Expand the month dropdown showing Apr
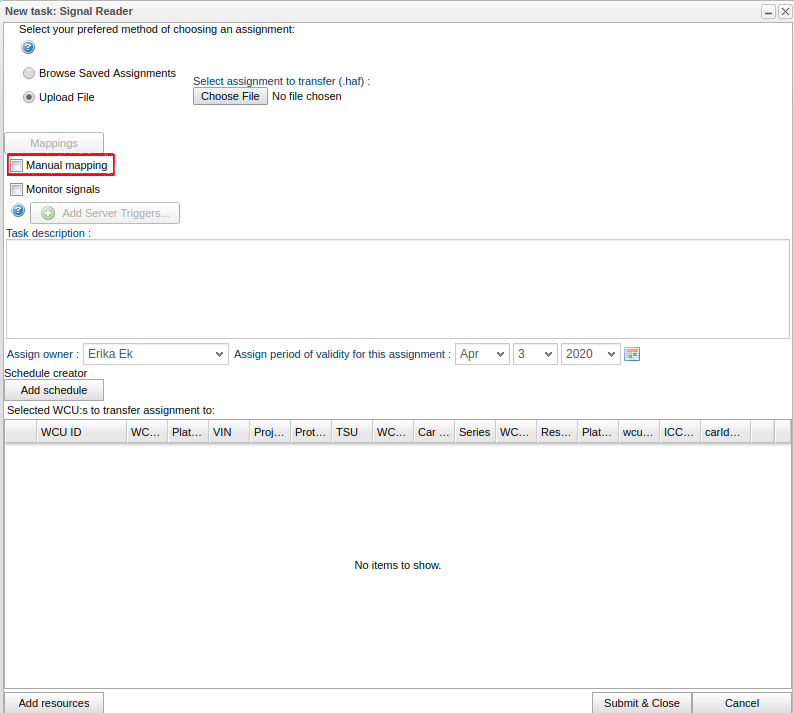Image resolution: width=794 pixels, height=713 pixels. [x=482, y=354]
